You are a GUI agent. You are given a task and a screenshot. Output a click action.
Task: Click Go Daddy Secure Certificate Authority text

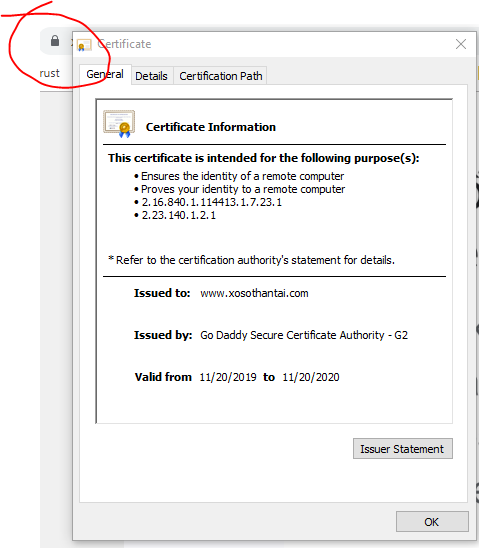click(x=304, y=335)
